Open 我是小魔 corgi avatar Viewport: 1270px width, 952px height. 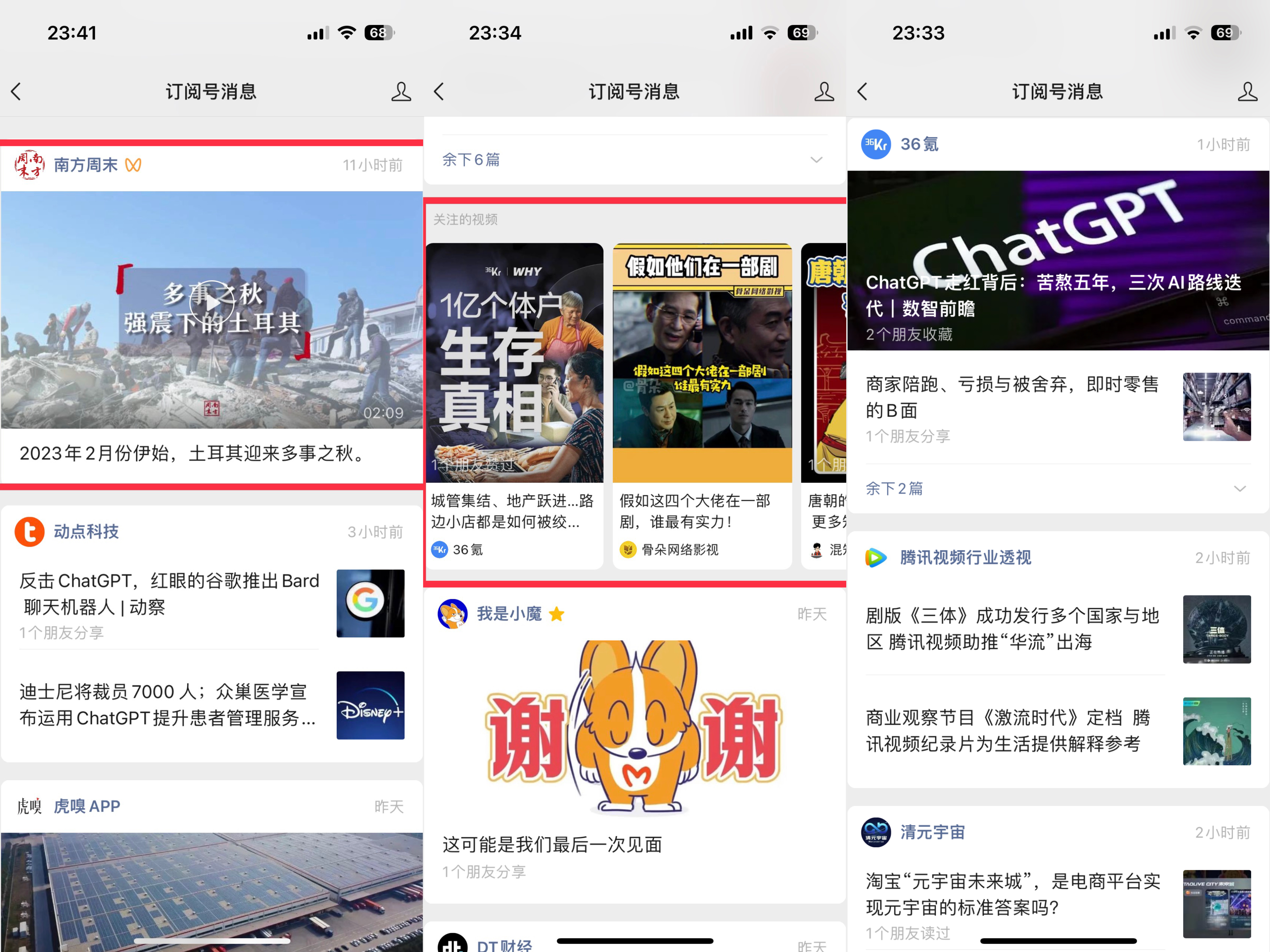coord(452,614)
